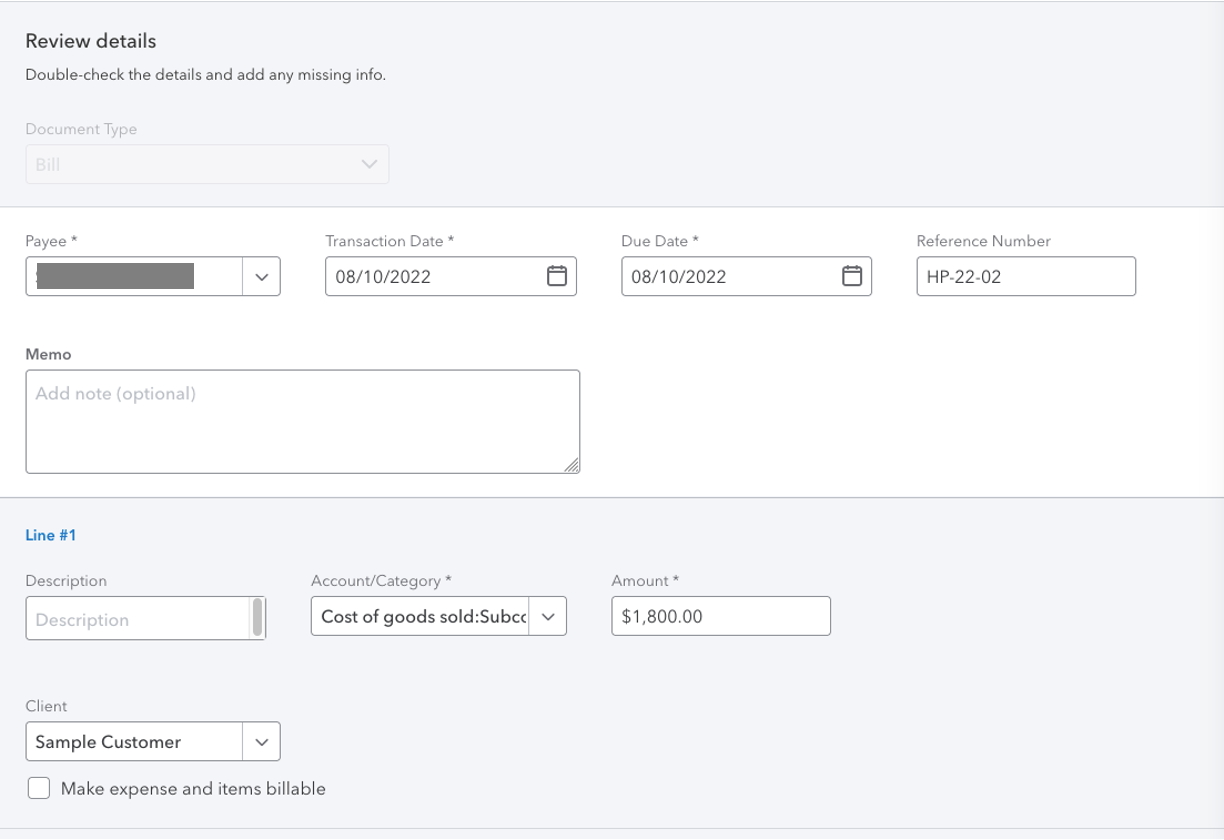Click the Description field scrollbar
Image resolution: width=1224 pixels, height=840 pixels.
click(x=259, y=618)
